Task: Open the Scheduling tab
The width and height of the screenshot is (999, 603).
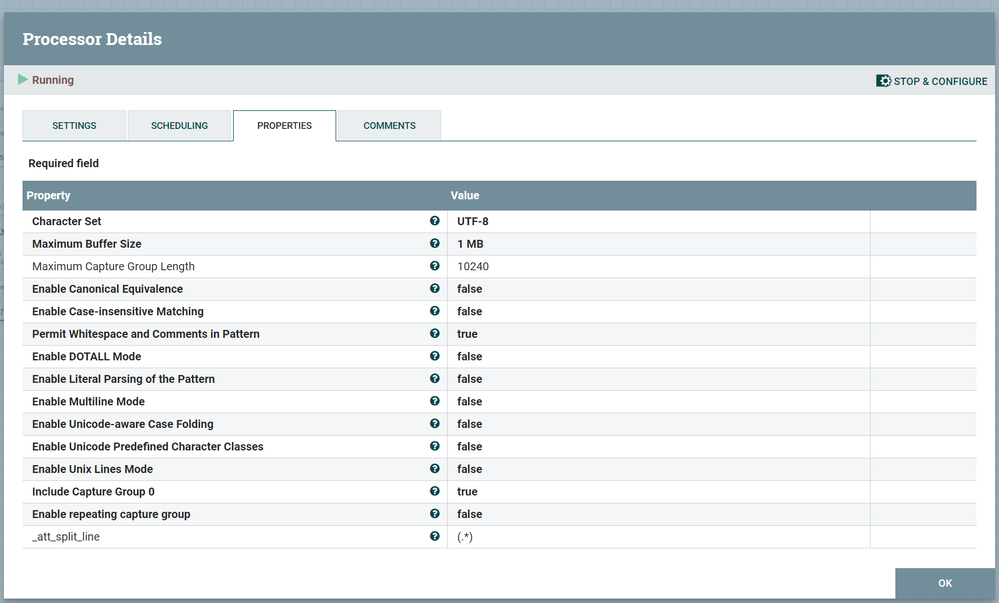Action: click(x=179, y=126)
